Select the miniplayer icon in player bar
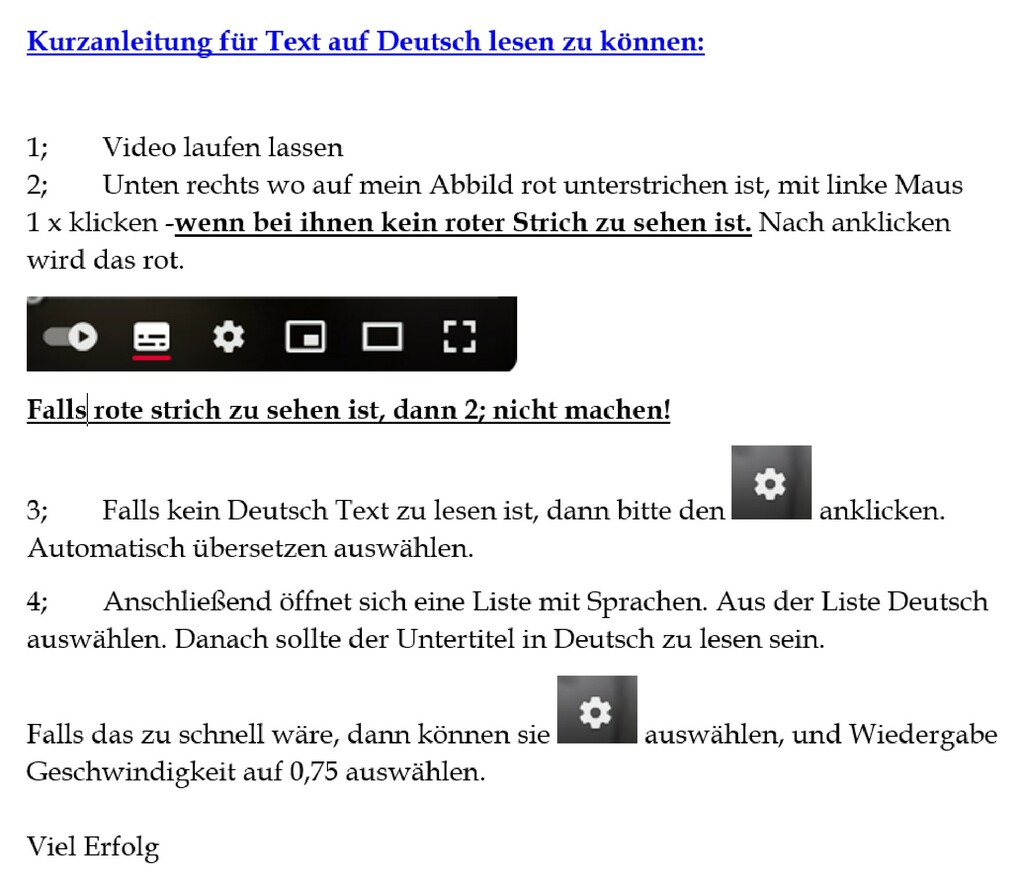The height and width of the screenshot is (876, 1024). pos(305,337)
